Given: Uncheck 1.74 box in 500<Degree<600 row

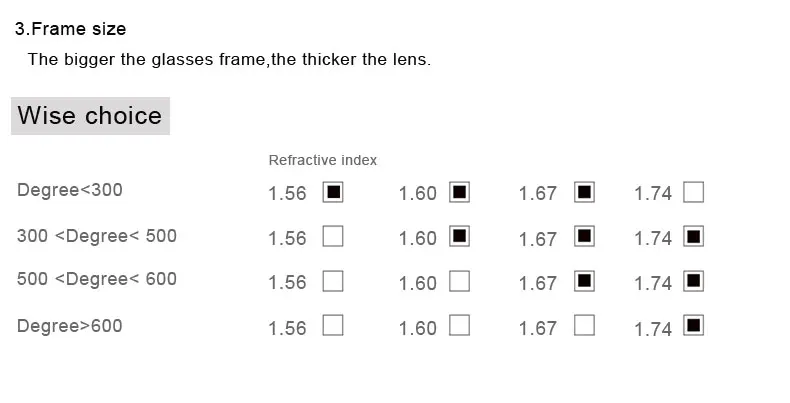Looking at the screenshot, I should (694, 281).
